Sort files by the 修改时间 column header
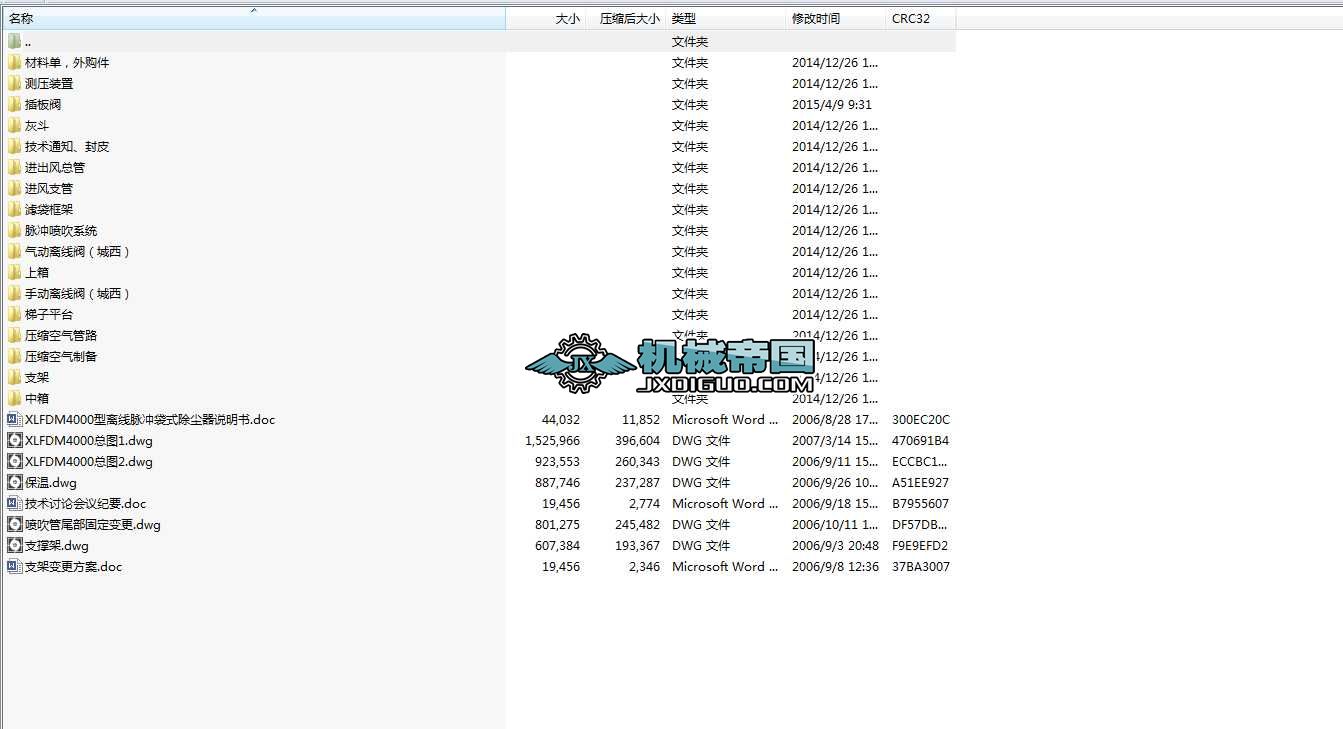 pos(817,17)
